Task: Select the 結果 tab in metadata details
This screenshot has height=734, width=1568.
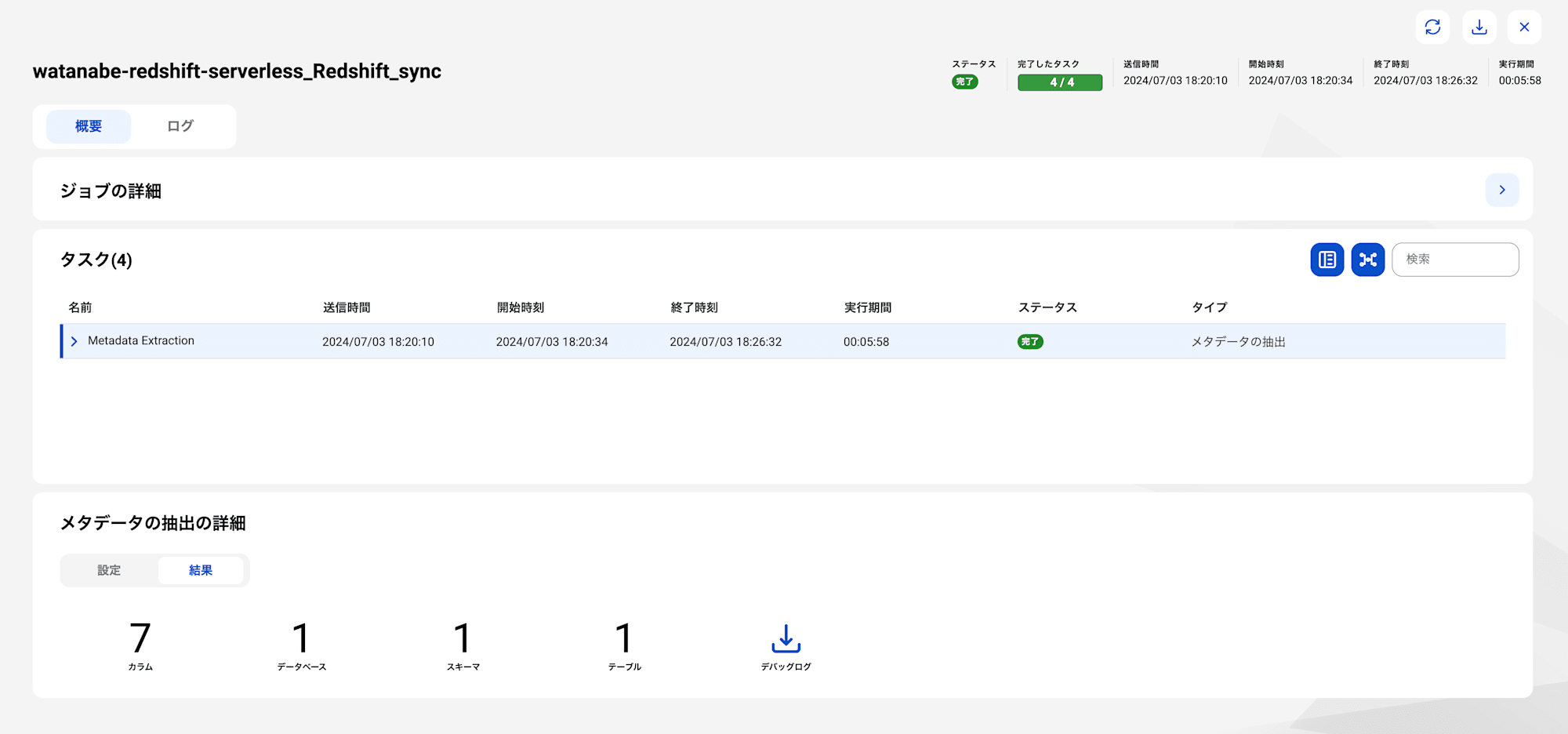Action: 201,570
